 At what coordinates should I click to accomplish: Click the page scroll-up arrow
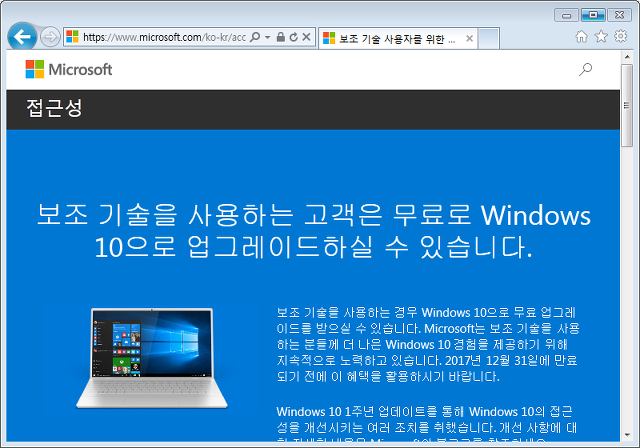tap(627, 56)
